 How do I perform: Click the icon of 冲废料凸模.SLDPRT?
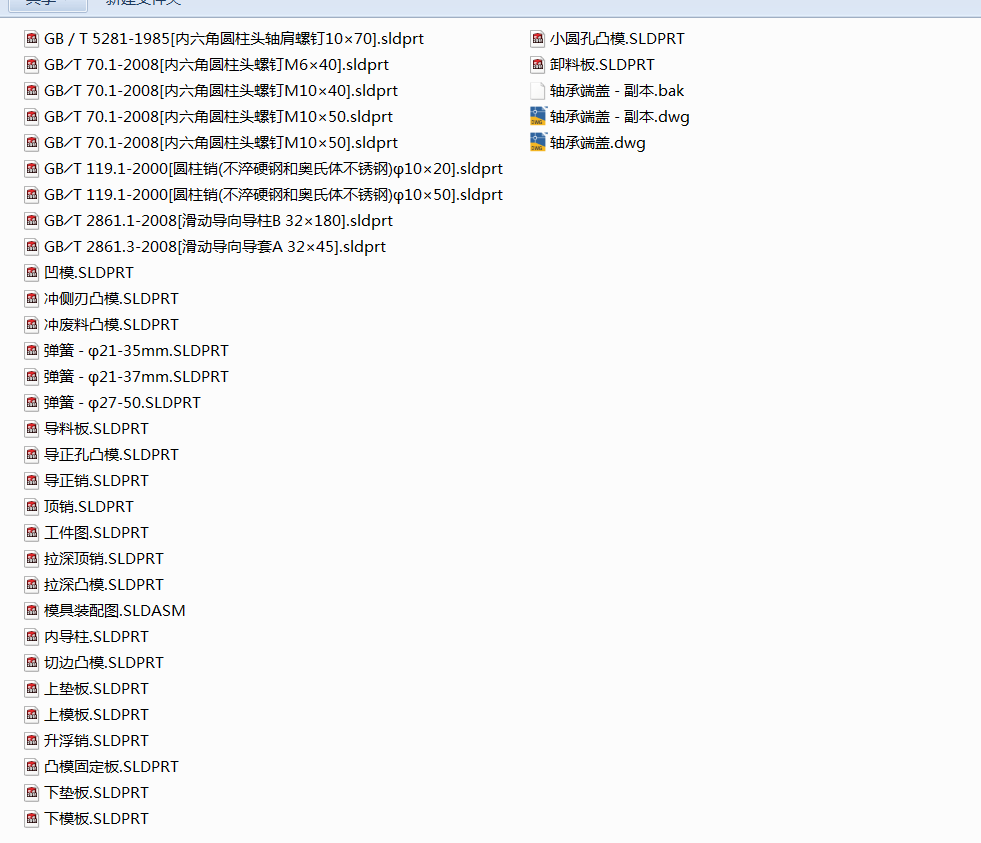pos(32,325)
